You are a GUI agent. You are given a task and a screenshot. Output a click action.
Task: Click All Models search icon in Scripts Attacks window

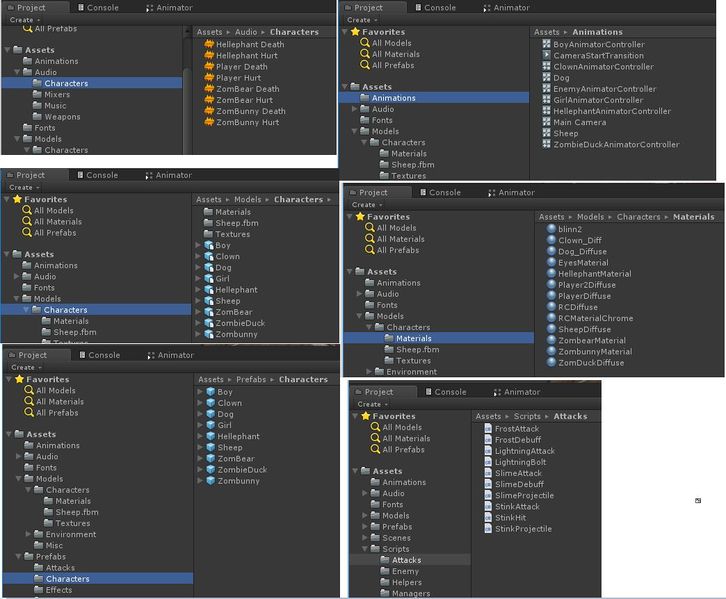pyautogui.click(x=376, y=427)
